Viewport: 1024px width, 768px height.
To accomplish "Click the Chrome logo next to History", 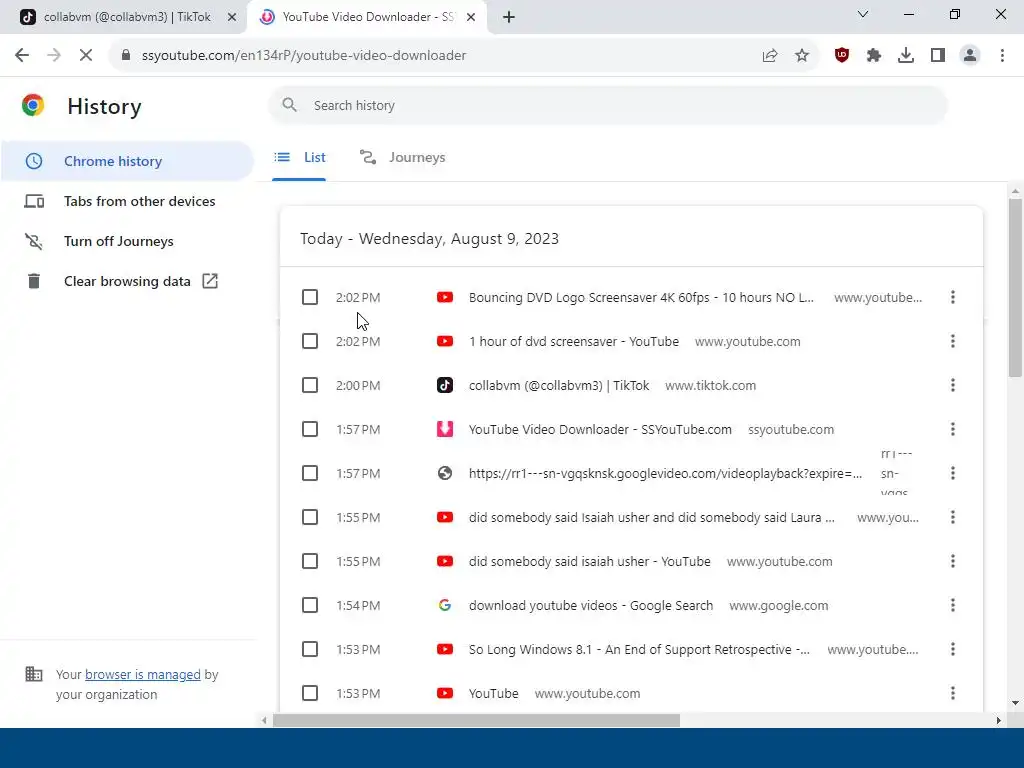I will [33, 105].
